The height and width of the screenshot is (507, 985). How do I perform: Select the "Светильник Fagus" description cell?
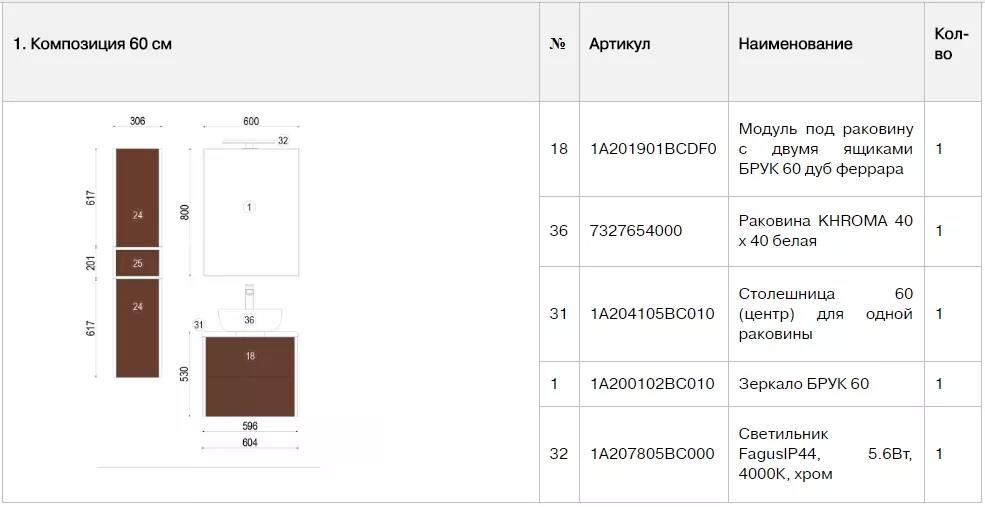(825, 454)
